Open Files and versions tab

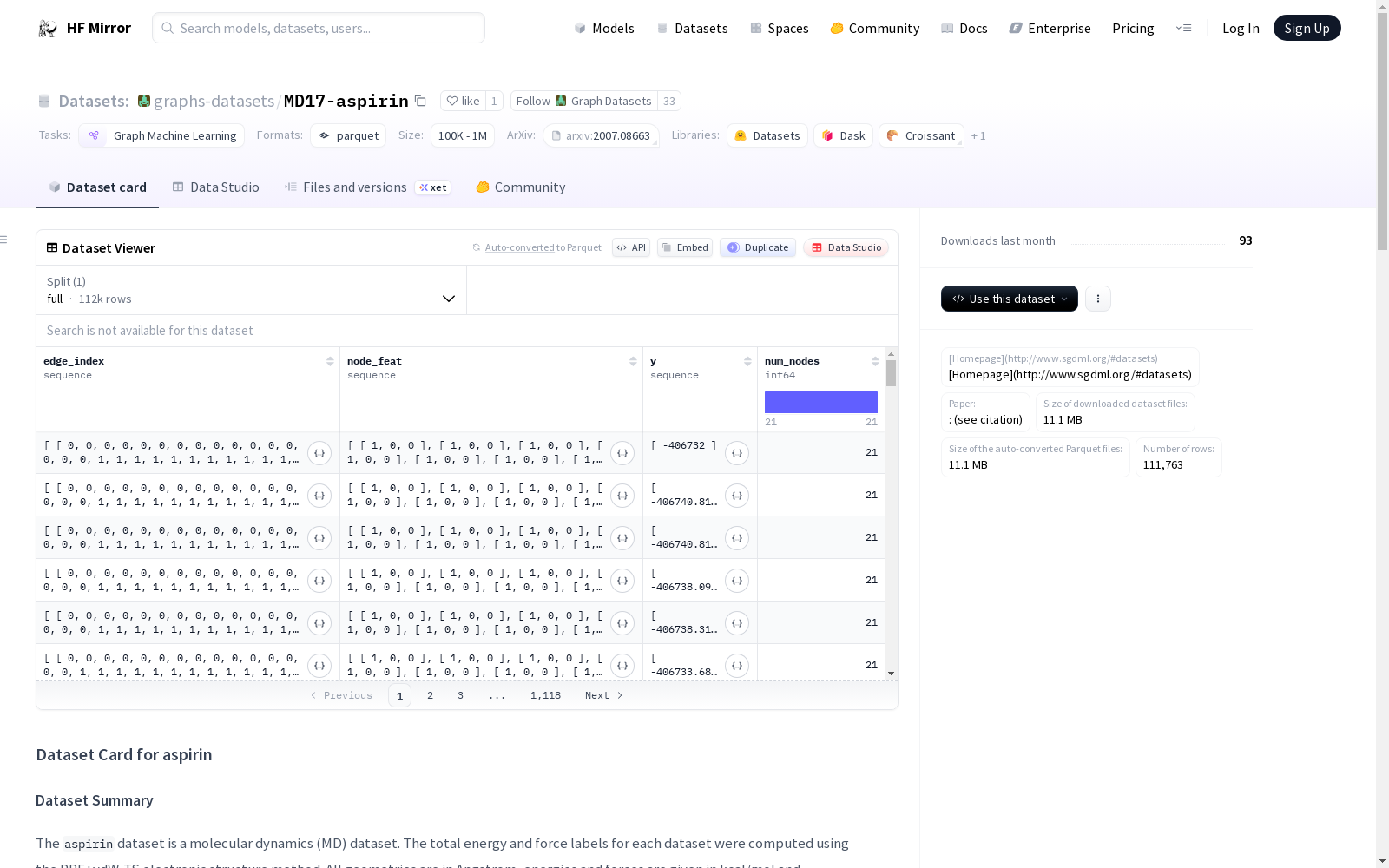pyautogui.click(x=367, y=187)
